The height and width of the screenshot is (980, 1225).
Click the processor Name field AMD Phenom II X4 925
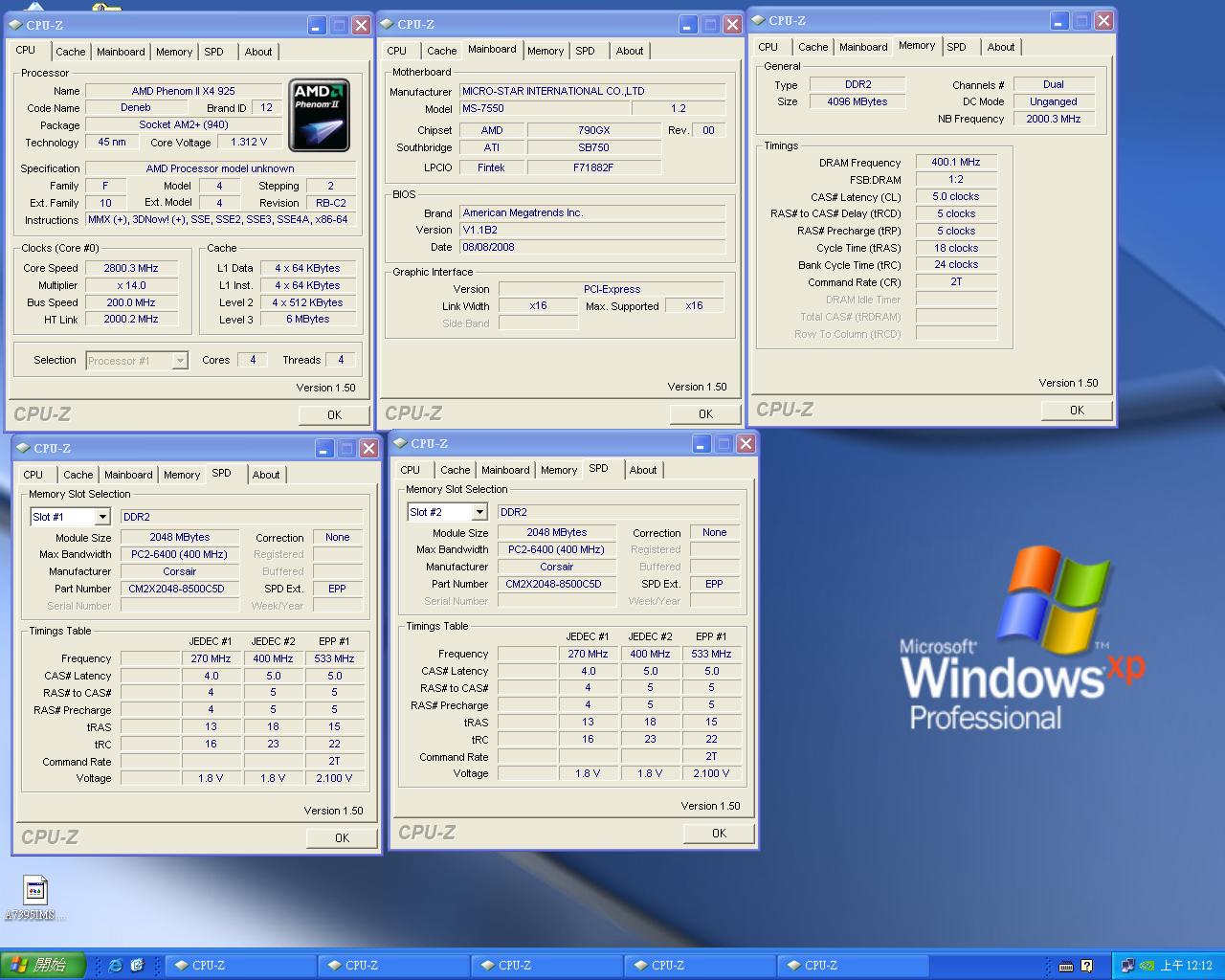184,91
